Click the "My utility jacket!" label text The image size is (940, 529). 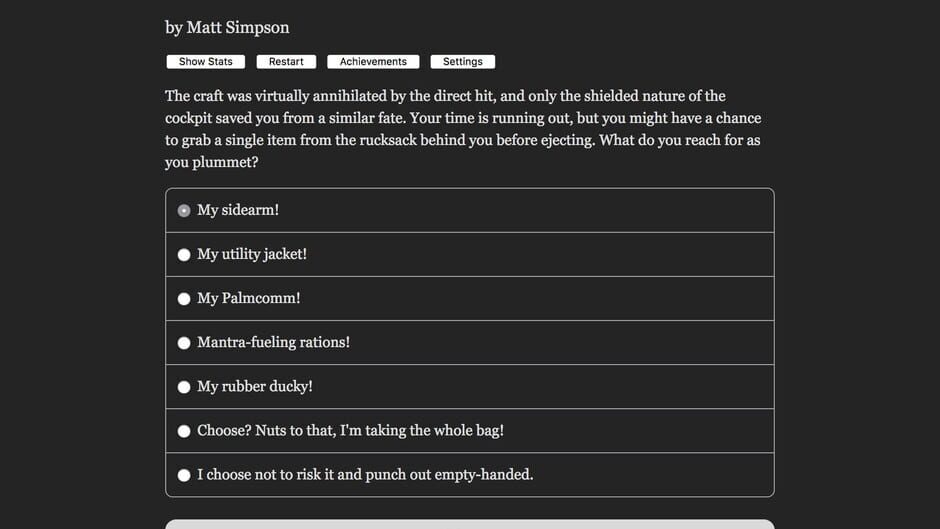coord(252,254)
